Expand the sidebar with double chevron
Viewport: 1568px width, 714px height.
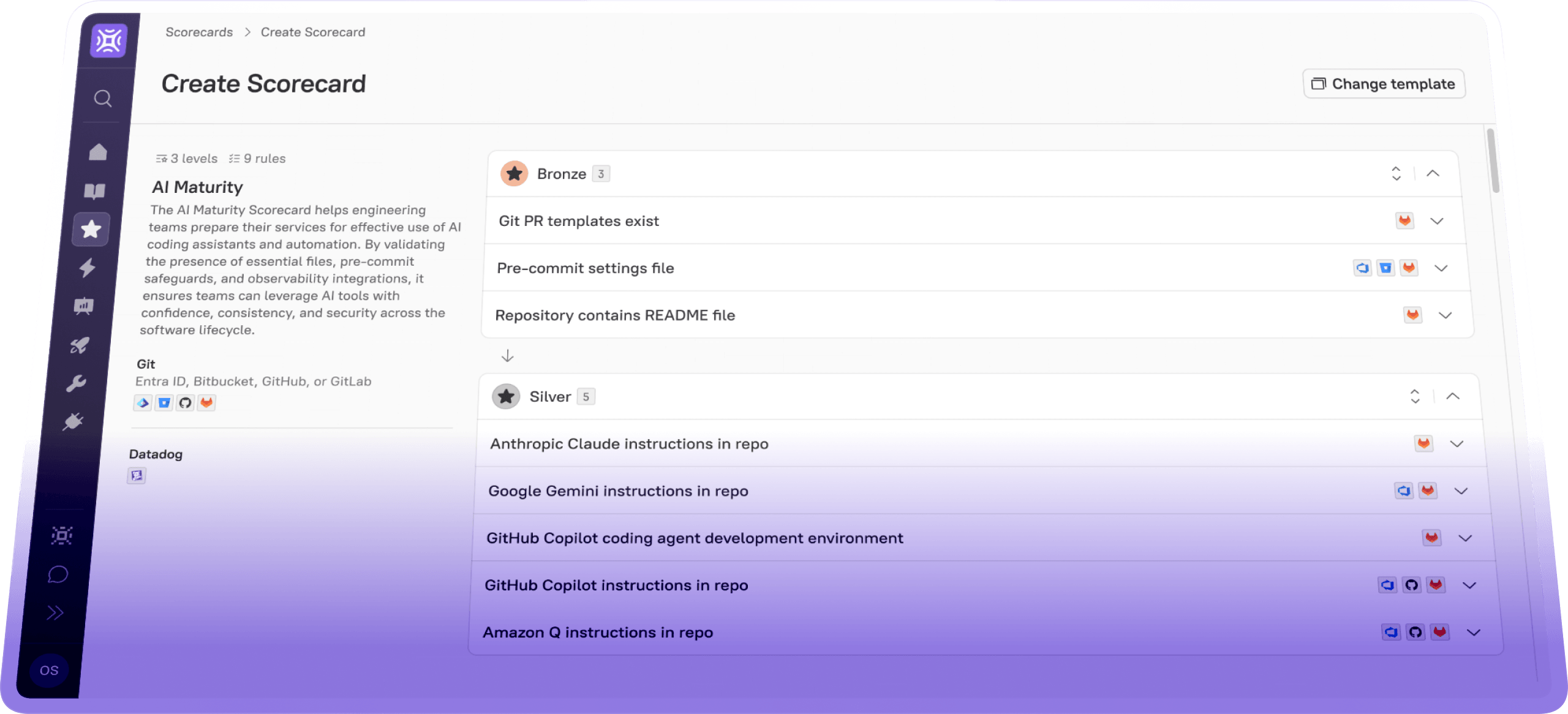(x=55, y=613)
